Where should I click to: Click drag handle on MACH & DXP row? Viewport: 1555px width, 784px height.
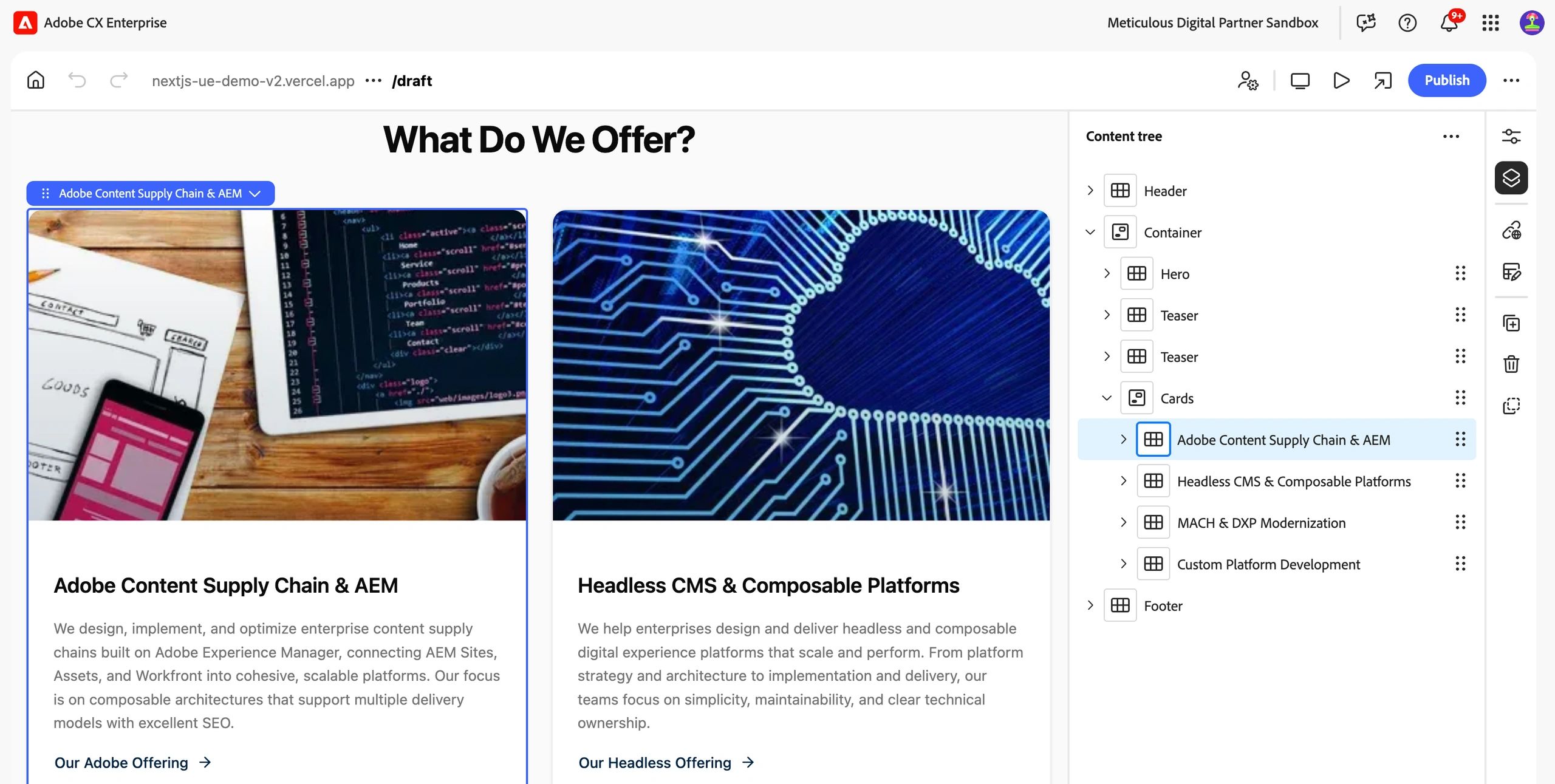pos(1460,522)
